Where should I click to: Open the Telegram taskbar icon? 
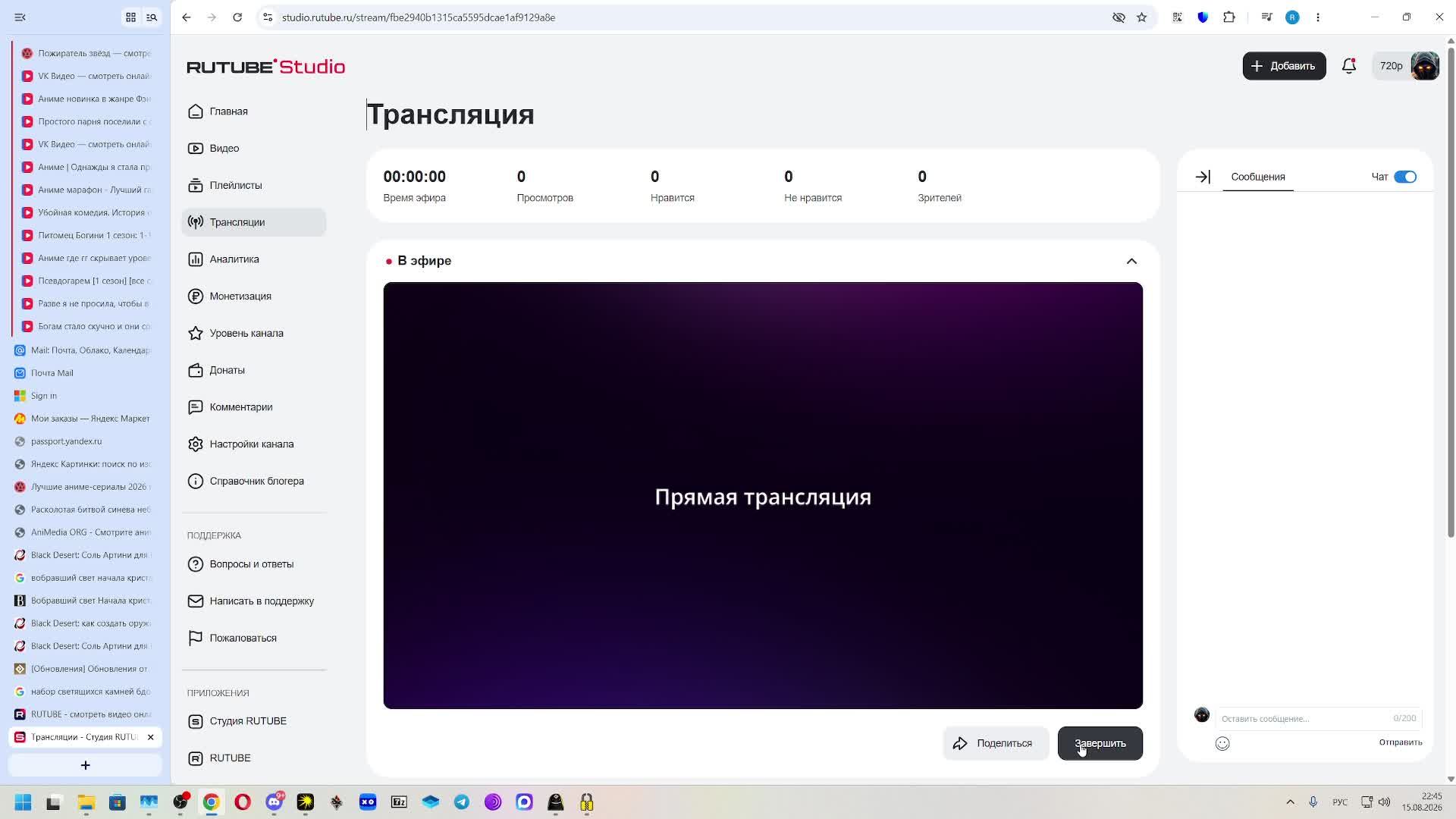click(461, 802)
